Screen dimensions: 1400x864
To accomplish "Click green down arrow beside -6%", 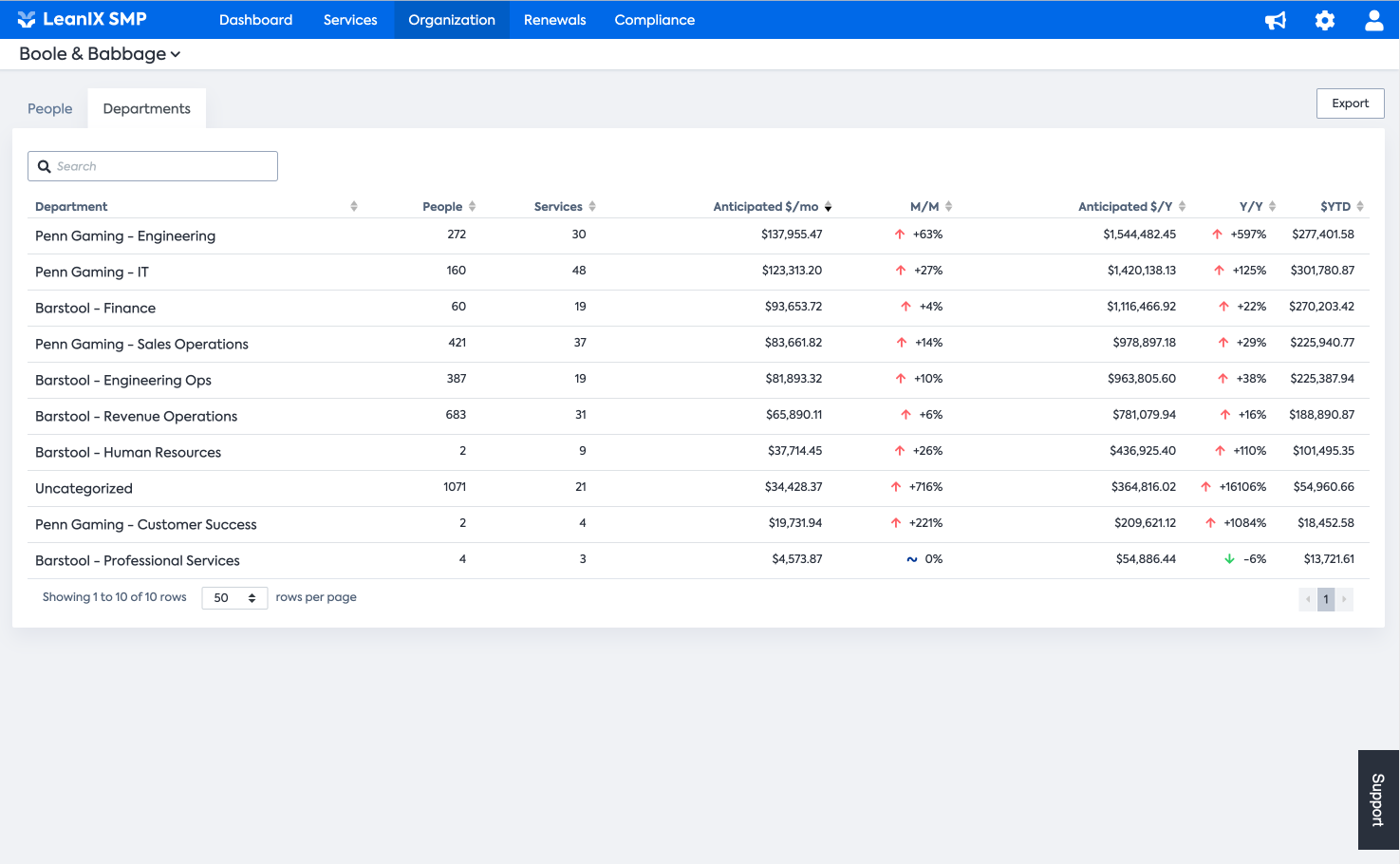I will [1229, 559].
